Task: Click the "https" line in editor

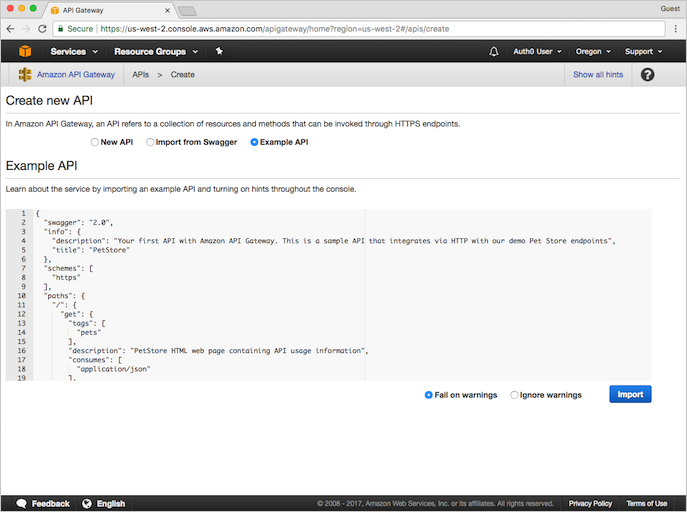Action: pyautogui.click(x=66, y=278)
